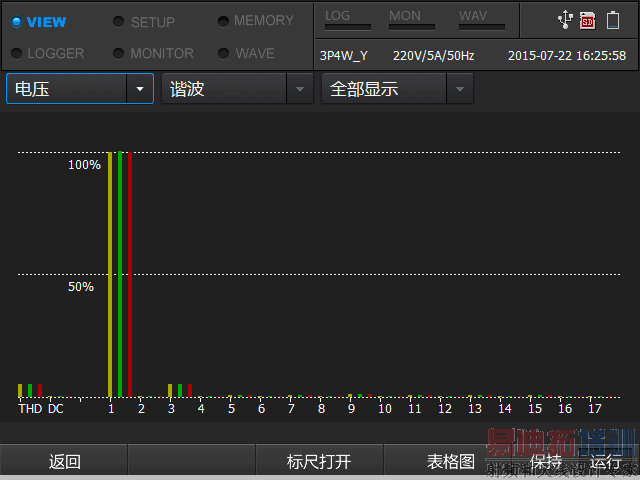Click the 返回 back button

(x=64, y=461)
